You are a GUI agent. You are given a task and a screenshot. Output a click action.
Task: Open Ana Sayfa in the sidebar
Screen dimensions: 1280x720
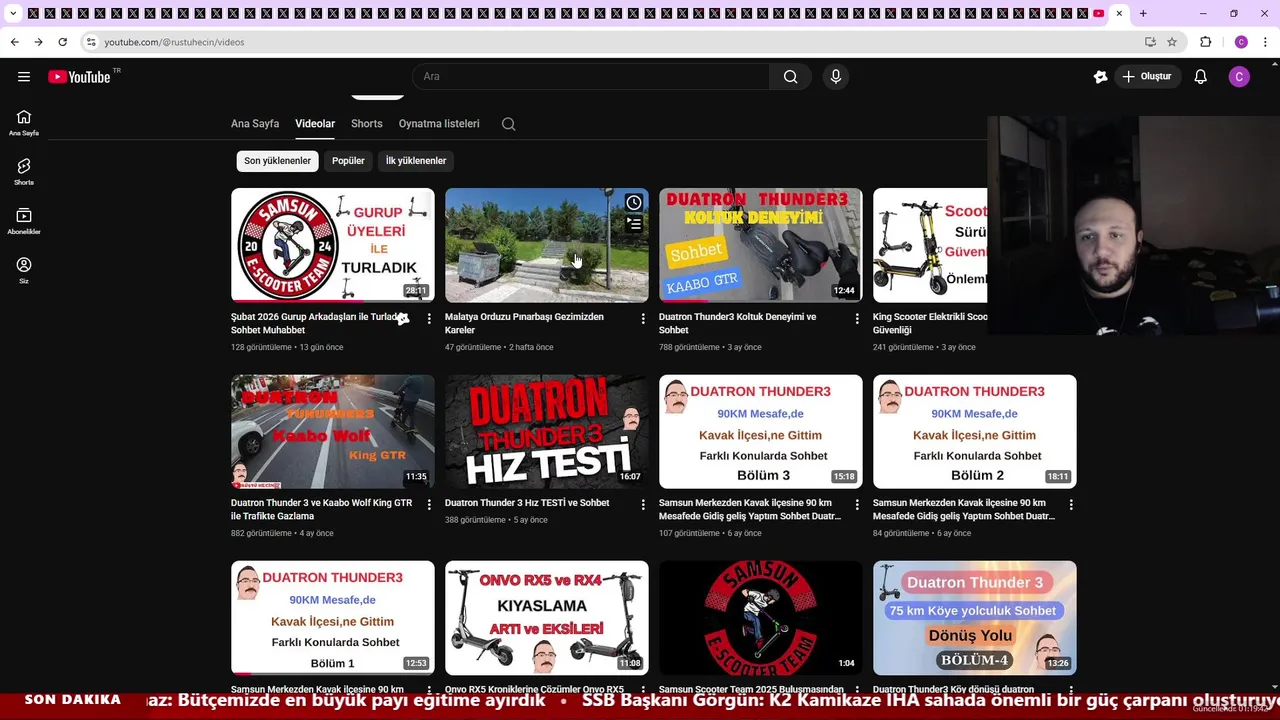click(x=24, y=123)
